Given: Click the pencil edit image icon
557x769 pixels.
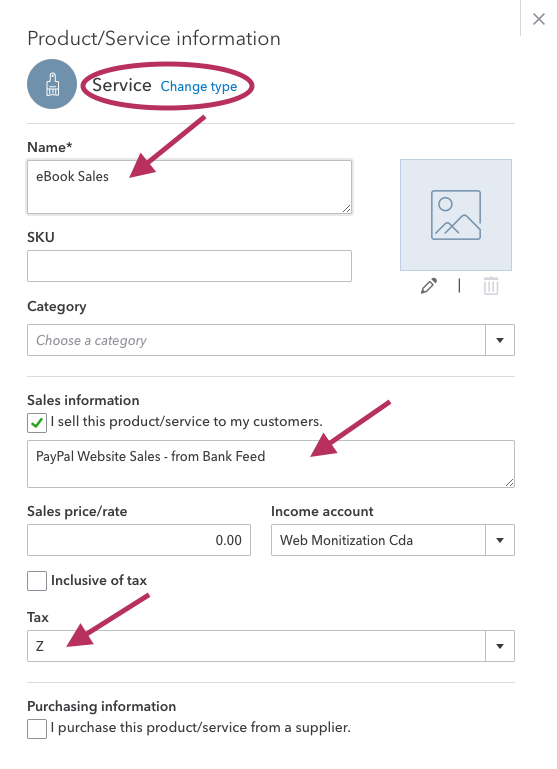Looking at the screenshot, I should pos(429,286).
